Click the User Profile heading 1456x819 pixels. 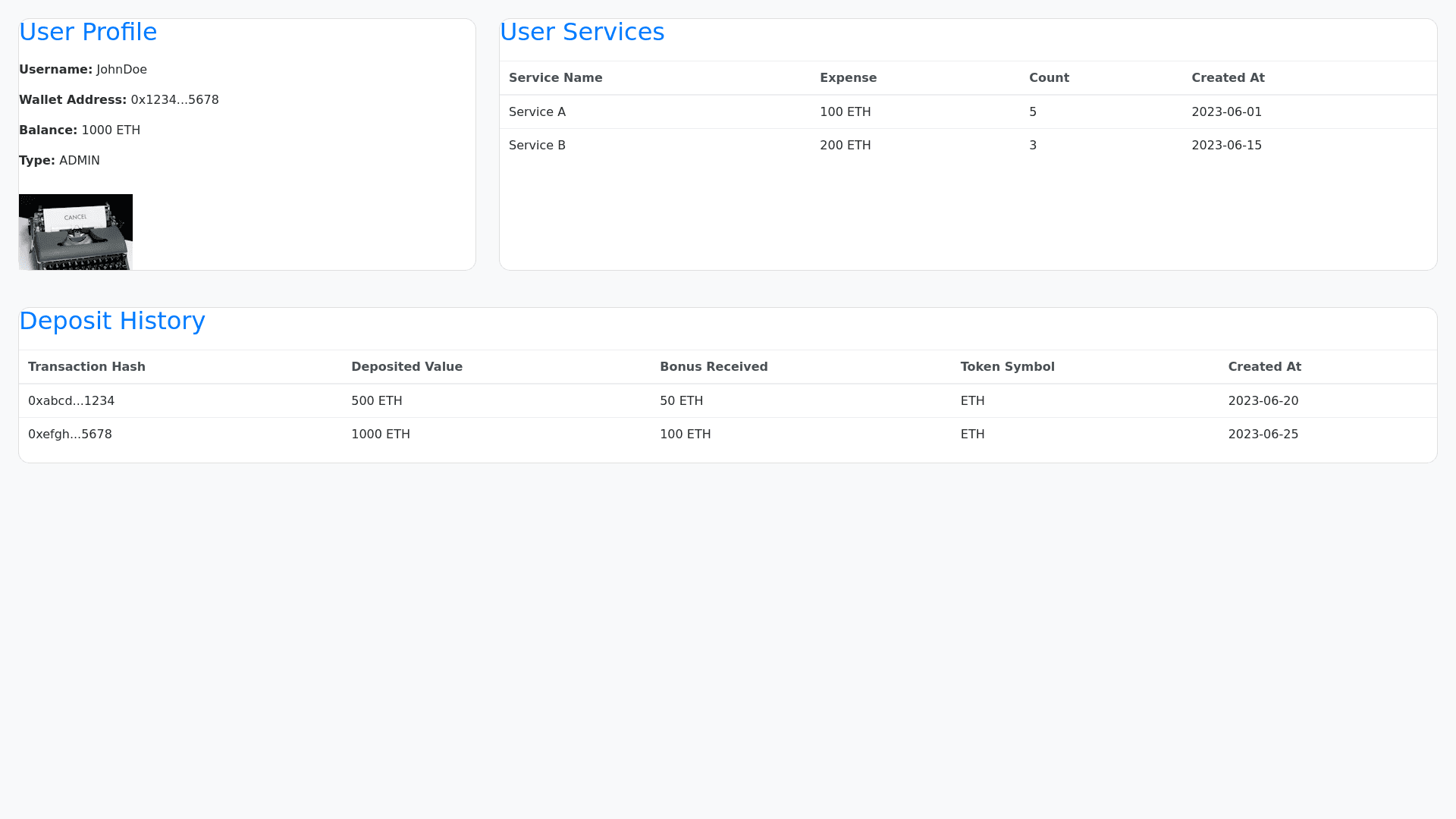(x=88, y=32)
